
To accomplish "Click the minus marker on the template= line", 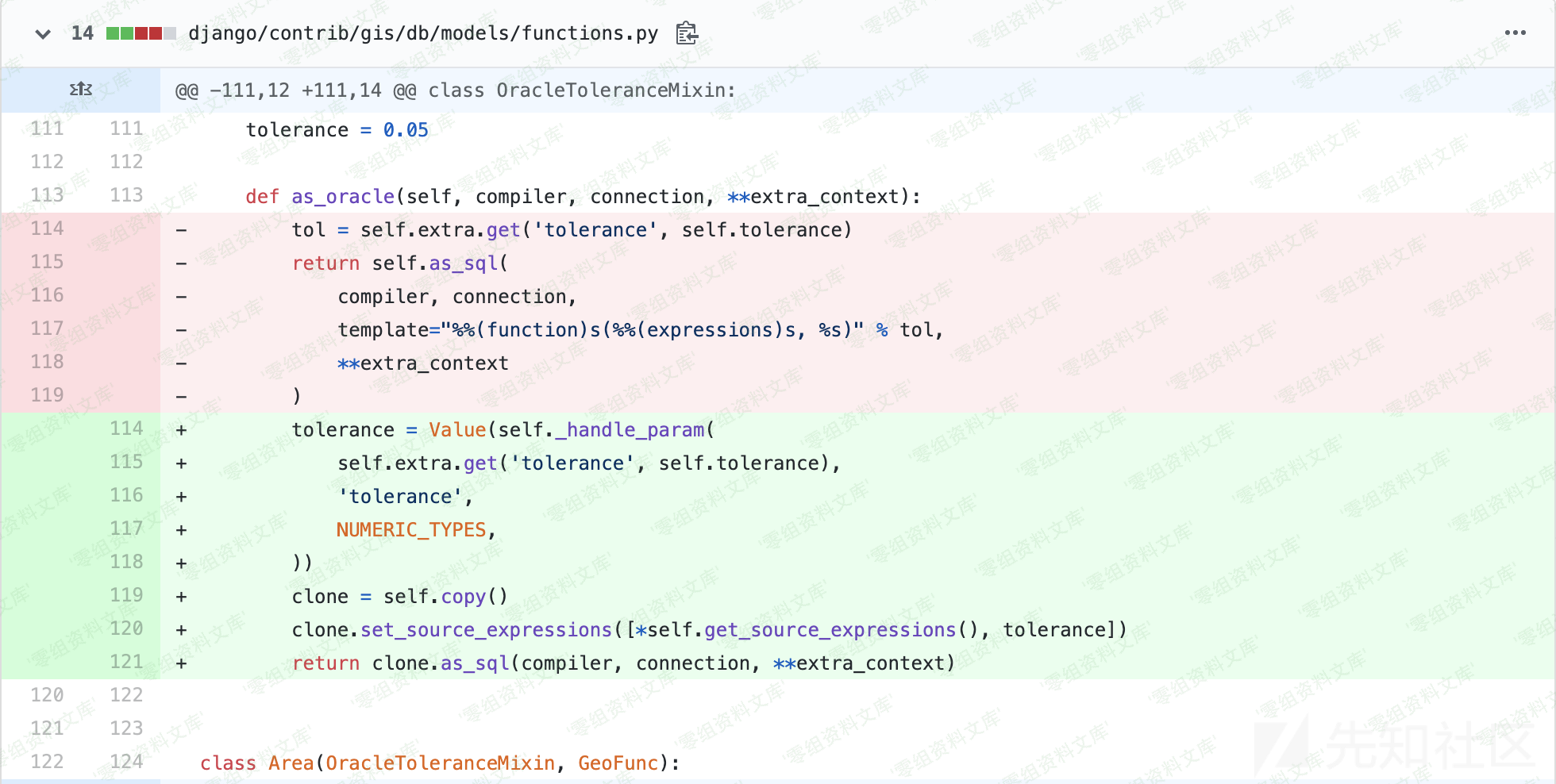I will tap(182, 330).
